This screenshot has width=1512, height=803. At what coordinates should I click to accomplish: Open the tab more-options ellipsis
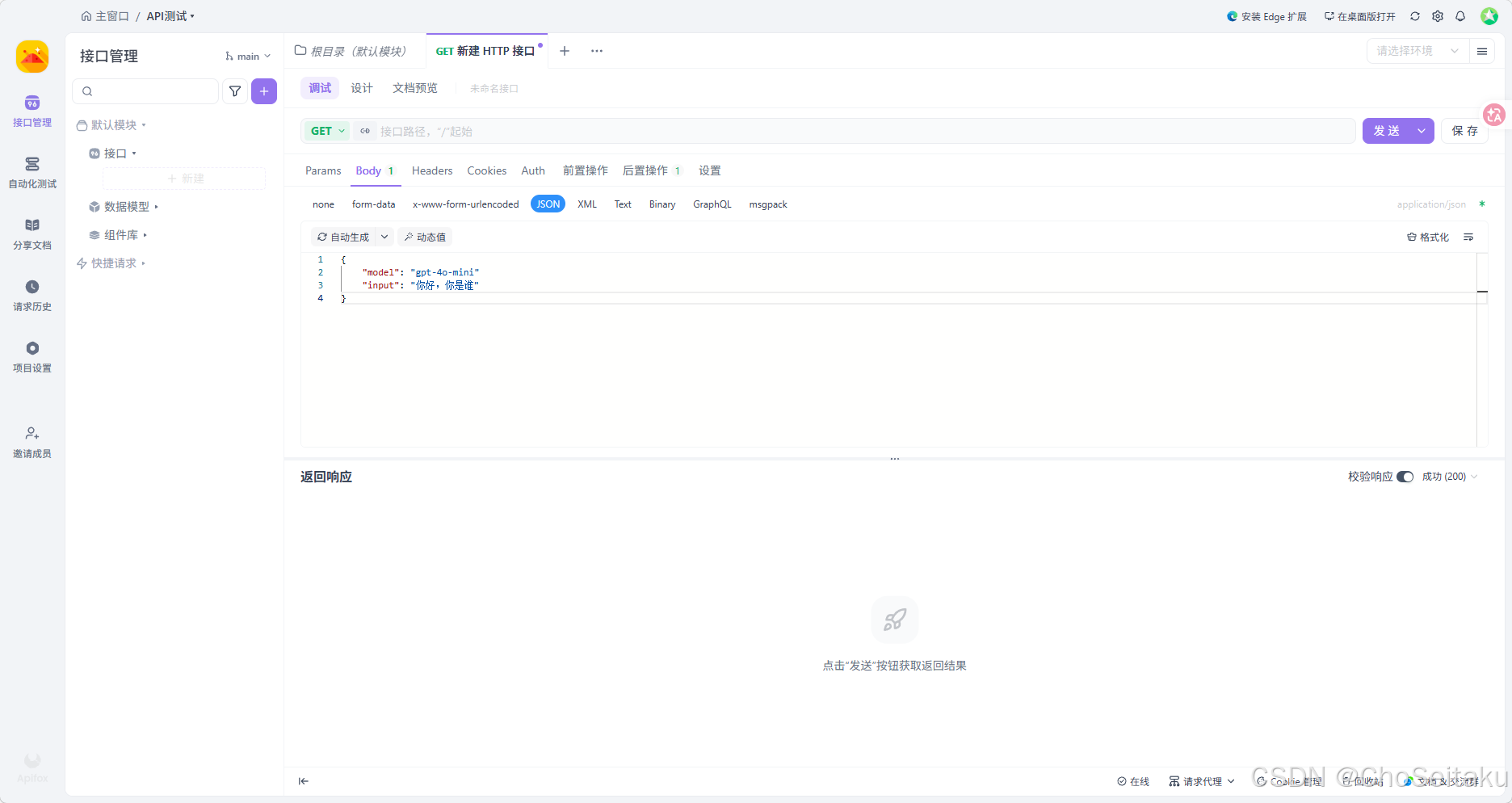[597, 51]
